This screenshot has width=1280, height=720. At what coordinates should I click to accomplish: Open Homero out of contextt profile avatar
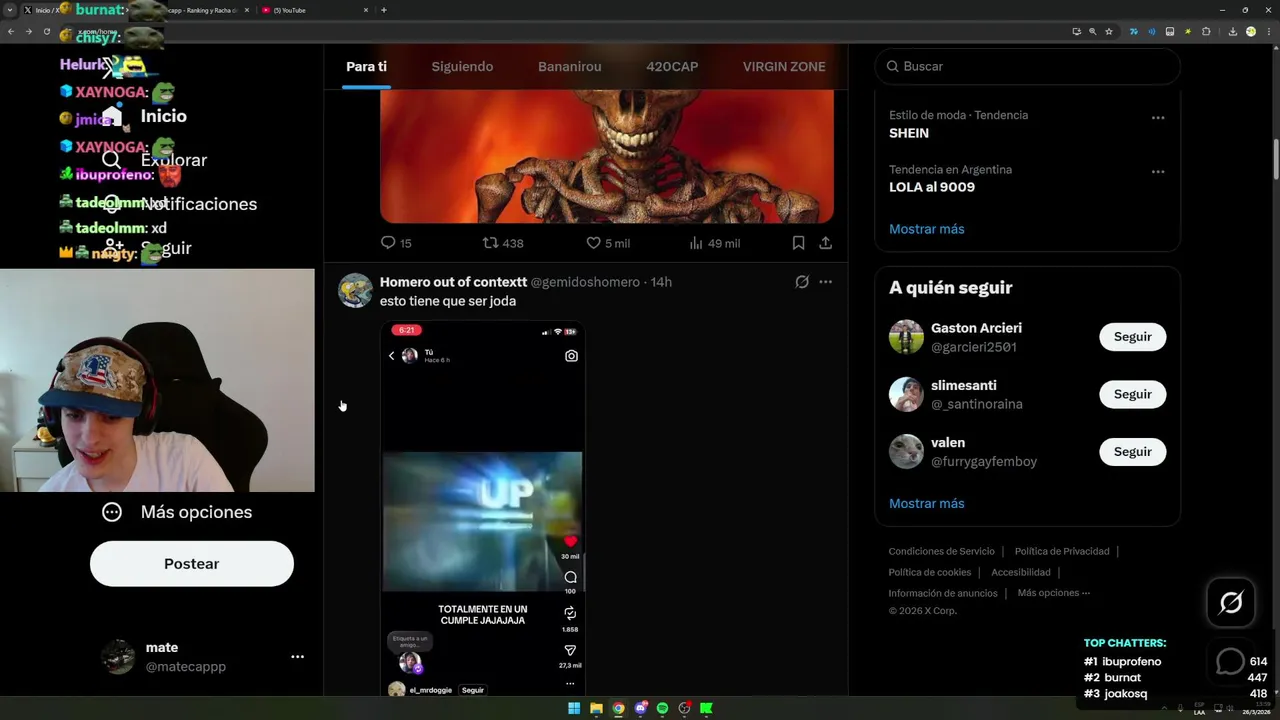click(x=355, y=290)
